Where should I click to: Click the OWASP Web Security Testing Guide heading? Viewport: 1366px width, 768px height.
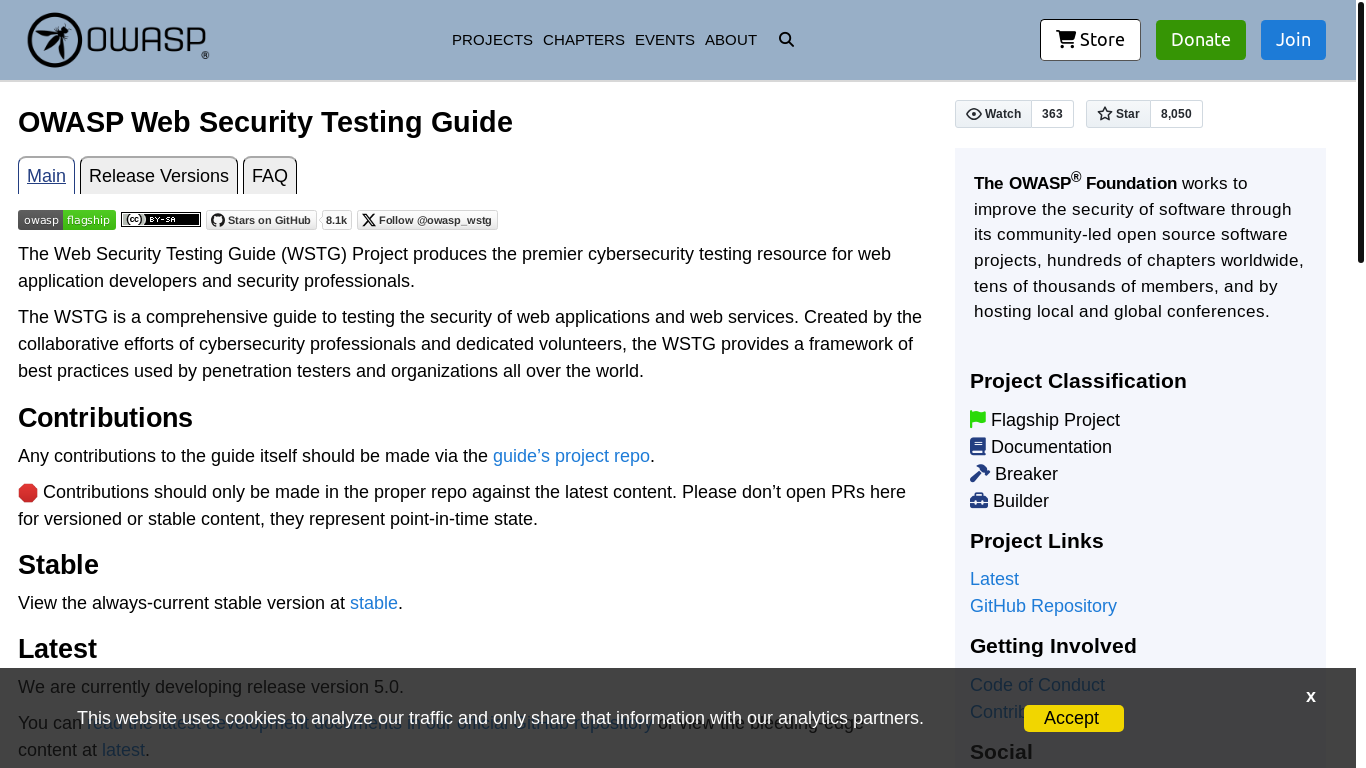[265, 122]
